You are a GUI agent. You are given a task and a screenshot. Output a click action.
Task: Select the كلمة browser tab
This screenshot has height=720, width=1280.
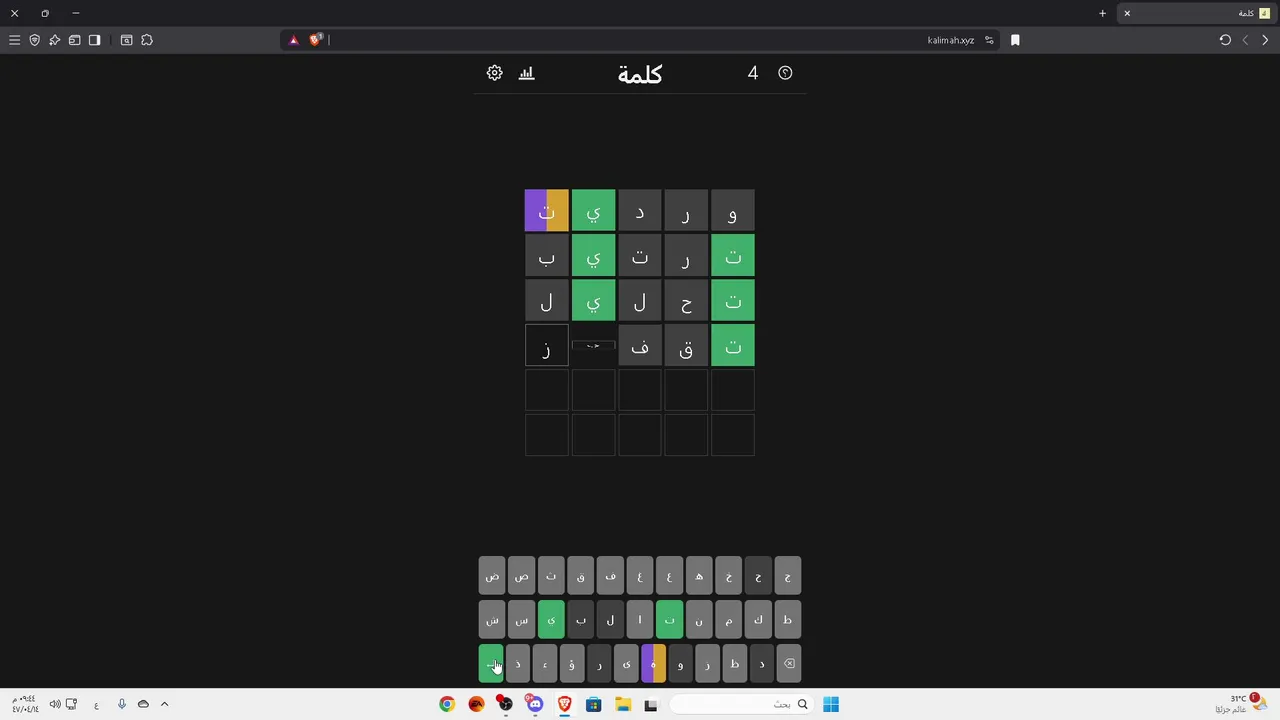point(1196,13)
